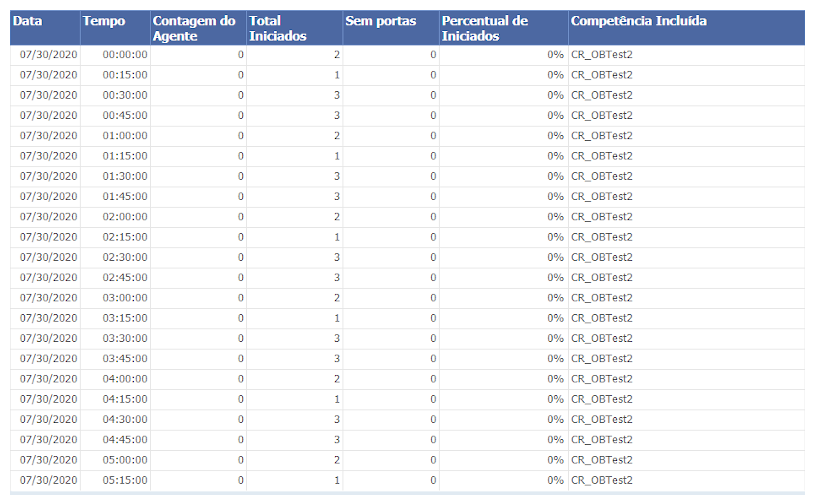Select the 05:15:00 time cell
This screenshot has height=499, width=816.
[x=116, y=481]
